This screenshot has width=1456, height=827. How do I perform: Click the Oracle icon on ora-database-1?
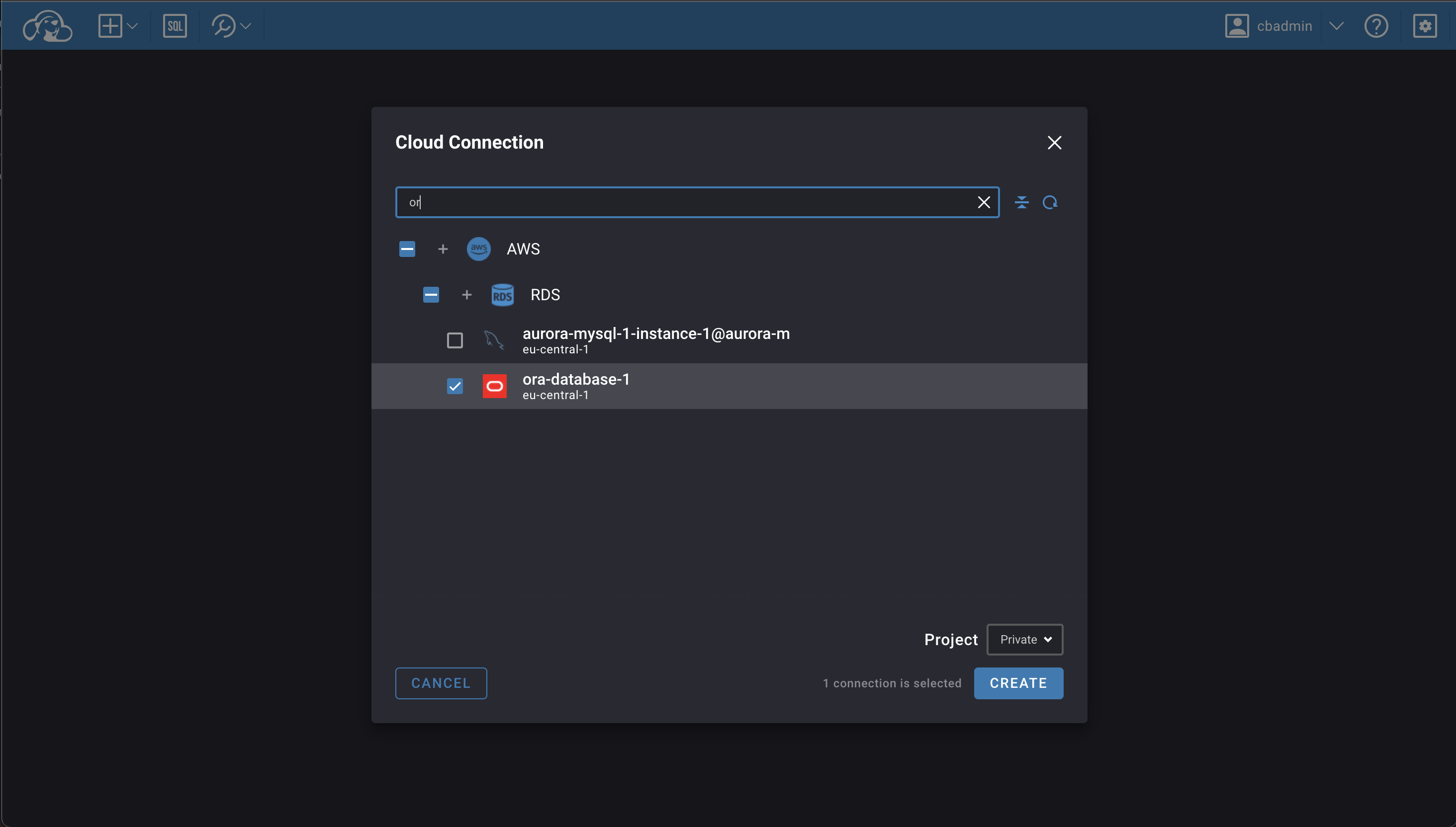[494, 386]
